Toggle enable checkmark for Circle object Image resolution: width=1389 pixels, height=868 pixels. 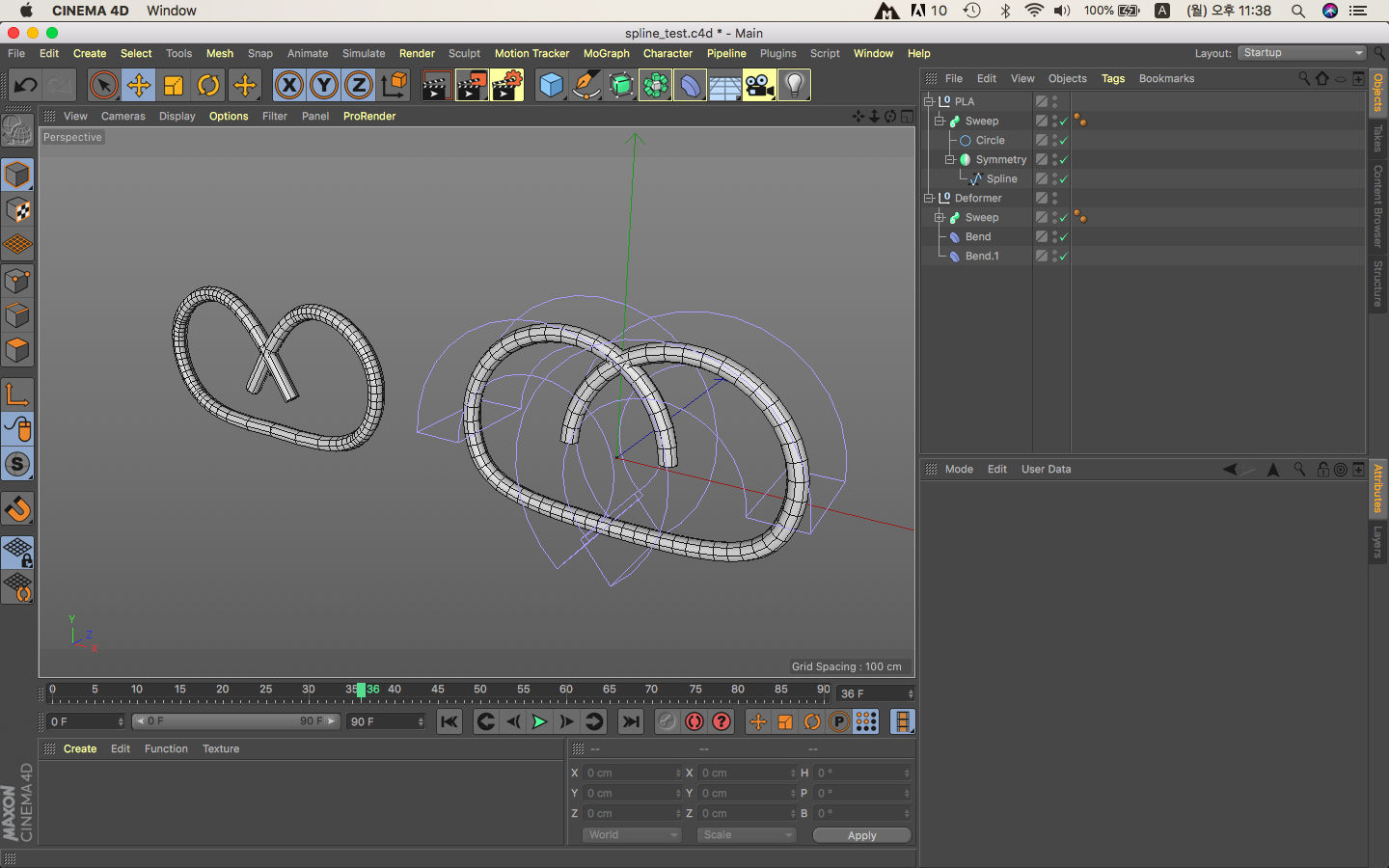pos(1063,141)
